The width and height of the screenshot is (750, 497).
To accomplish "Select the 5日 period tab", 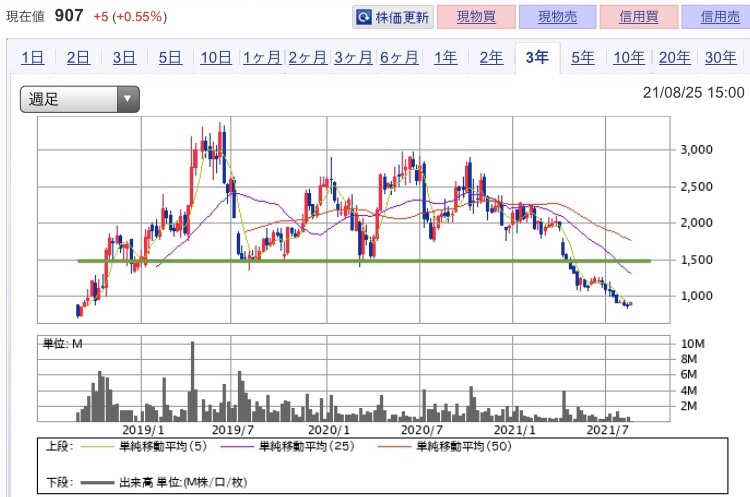I will (x=170, y=57).
